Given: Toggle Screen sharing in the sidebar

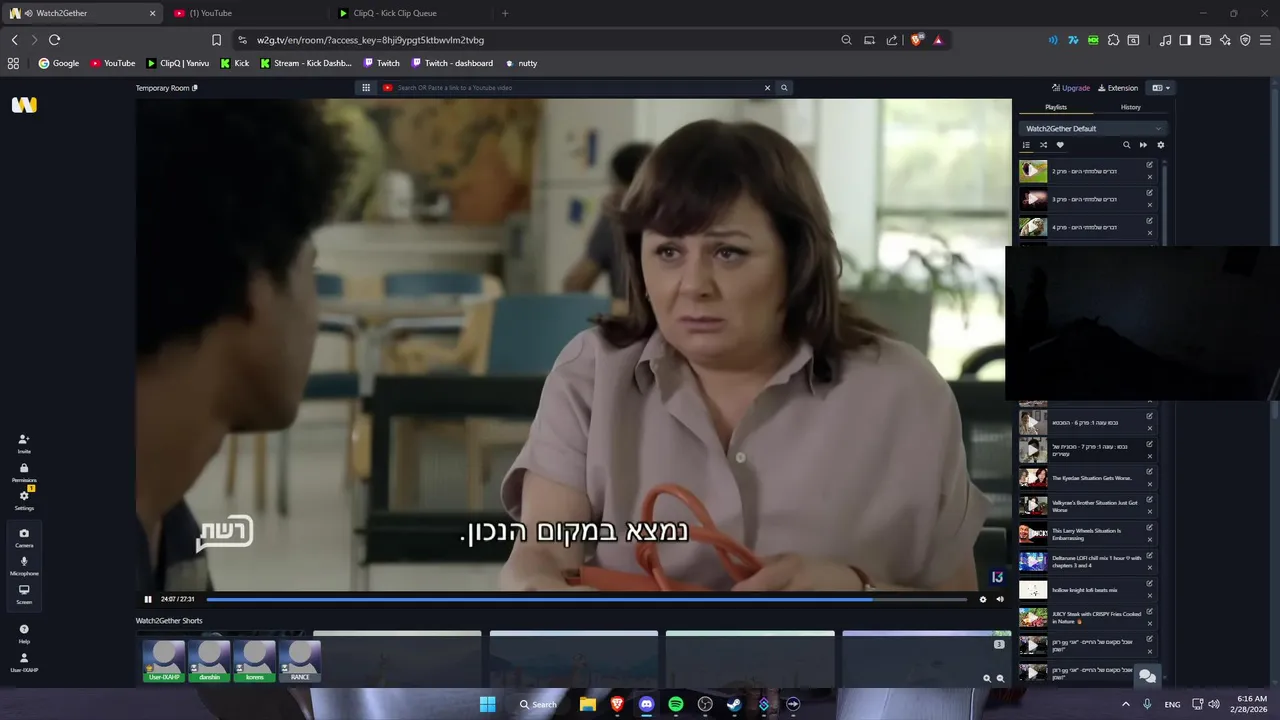Looking at the screenshot, I should [x=24, y=593].
